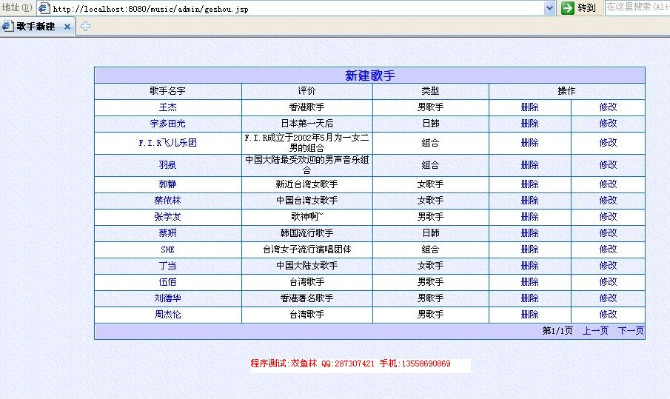
Task: Click the review 台湾女子流行演唱团体
Action: coord(307,249)
